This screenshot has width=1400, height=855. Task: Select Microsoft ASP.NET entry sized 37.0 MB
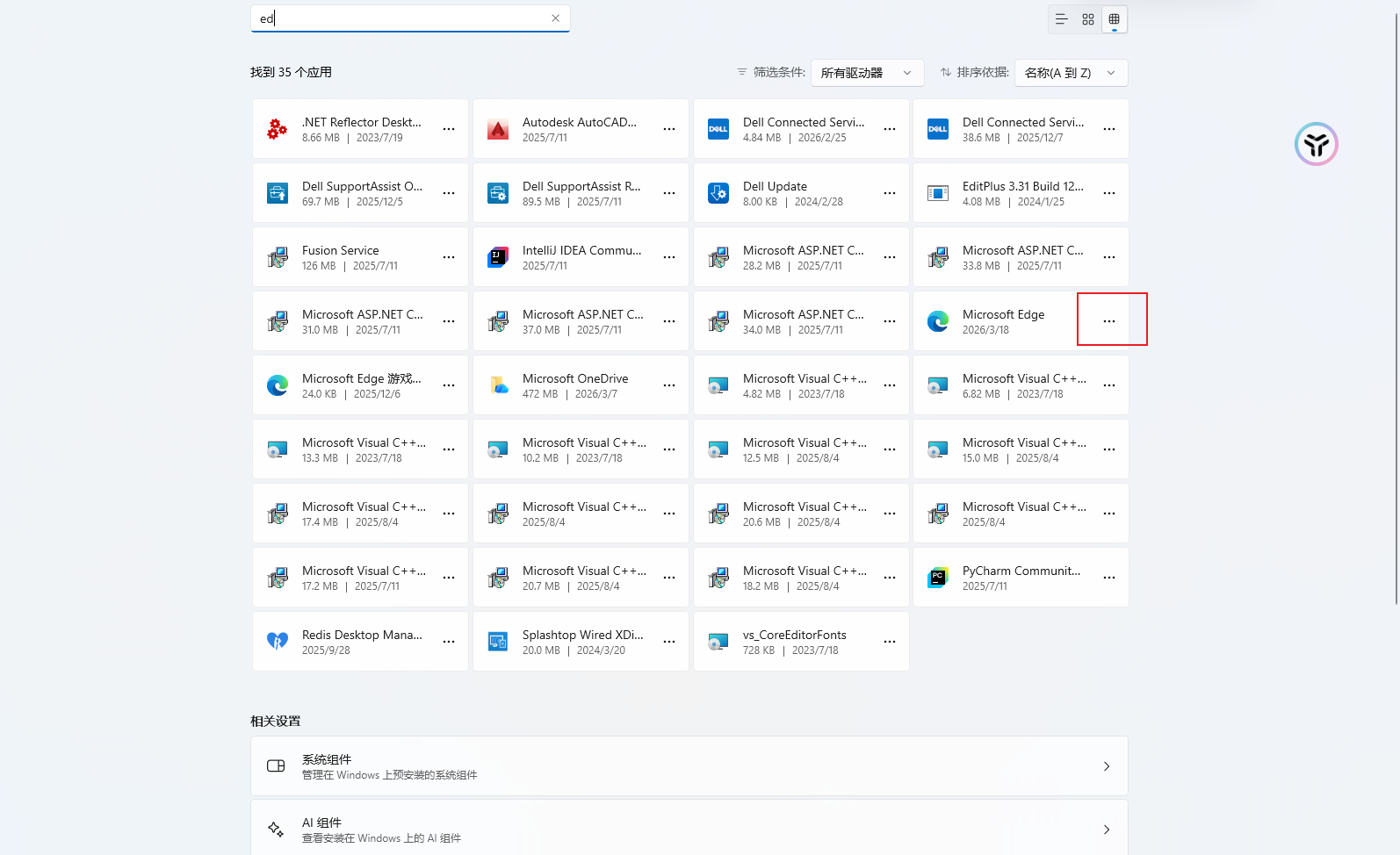[x=581, y=321]
